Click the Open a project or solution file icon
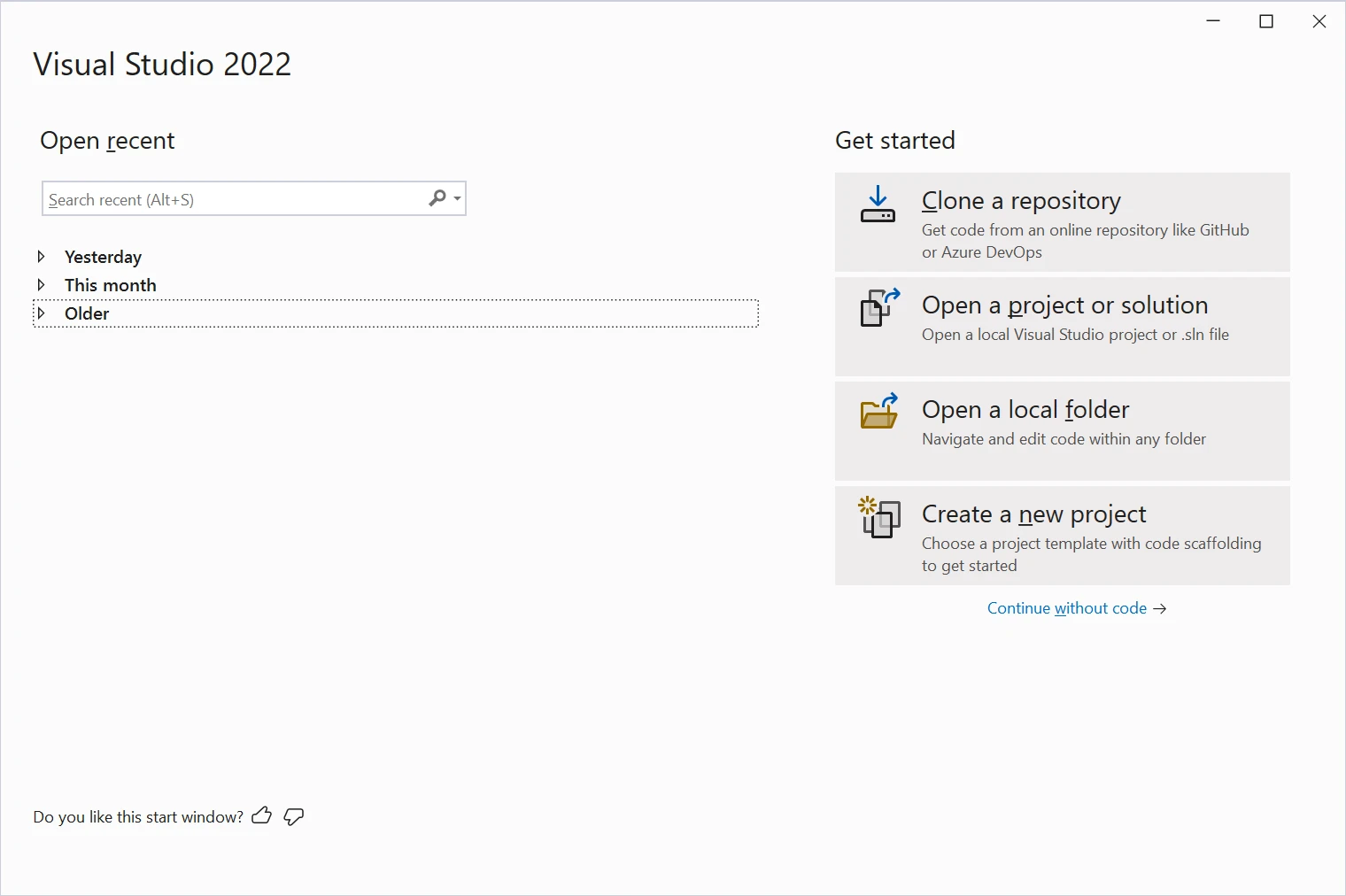 click(x=879, y=308)
